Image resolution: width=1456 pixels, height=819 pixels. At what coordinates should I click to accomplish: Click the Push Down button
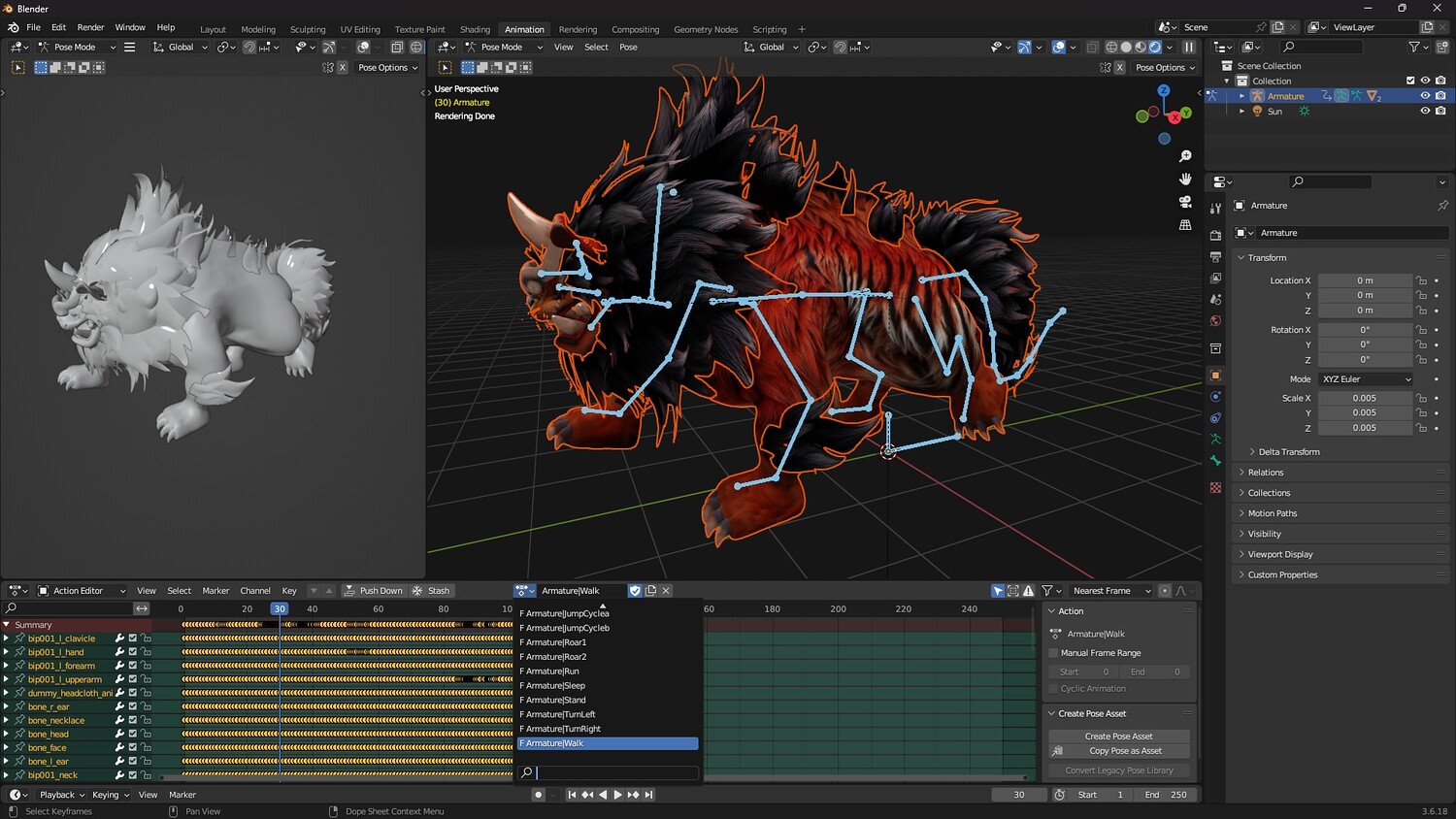[374, 590]
